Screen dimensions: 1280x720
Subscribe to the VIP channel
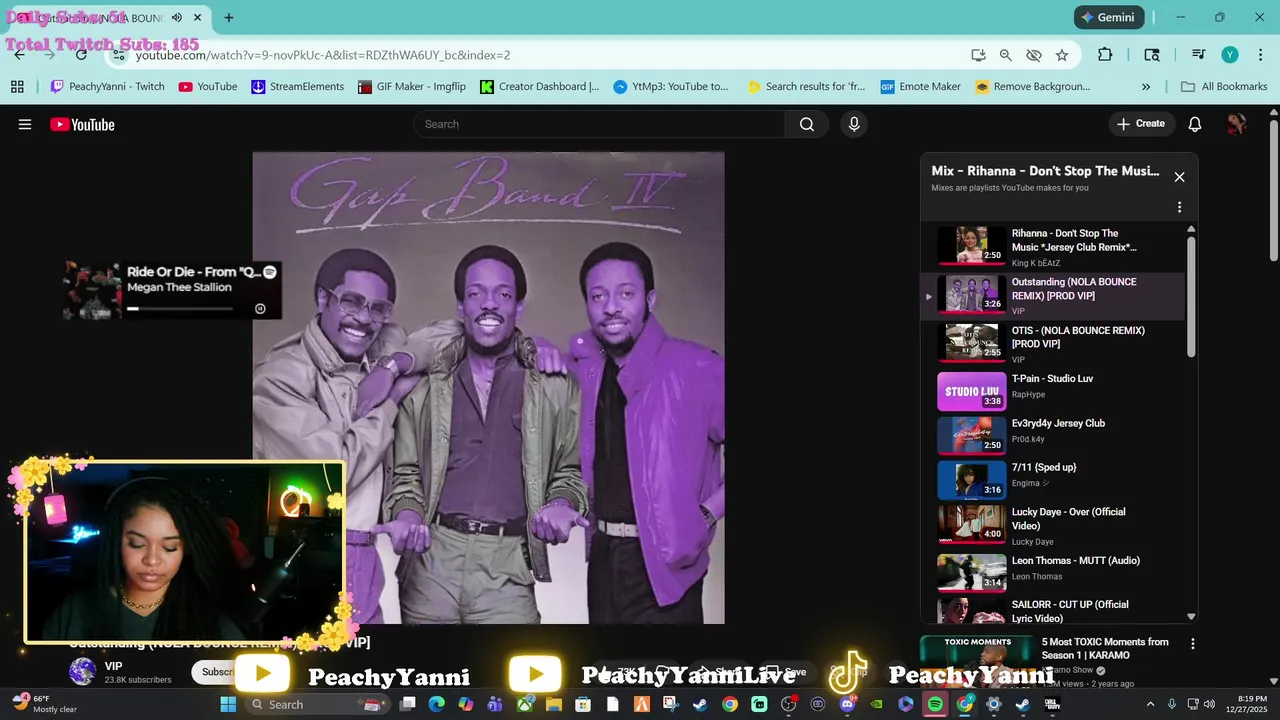pos(218,672)
